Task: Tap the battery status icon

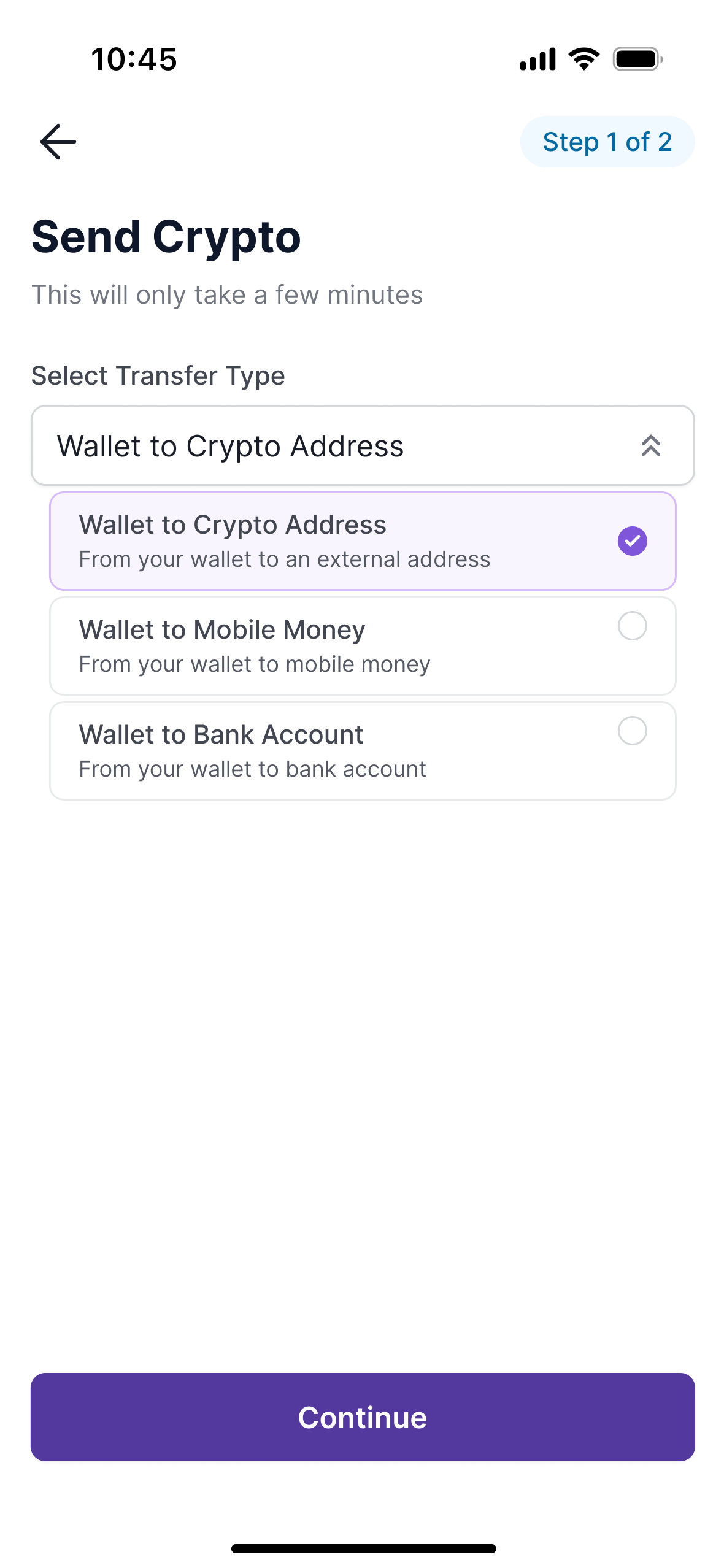Action: (x=638, y=60)
